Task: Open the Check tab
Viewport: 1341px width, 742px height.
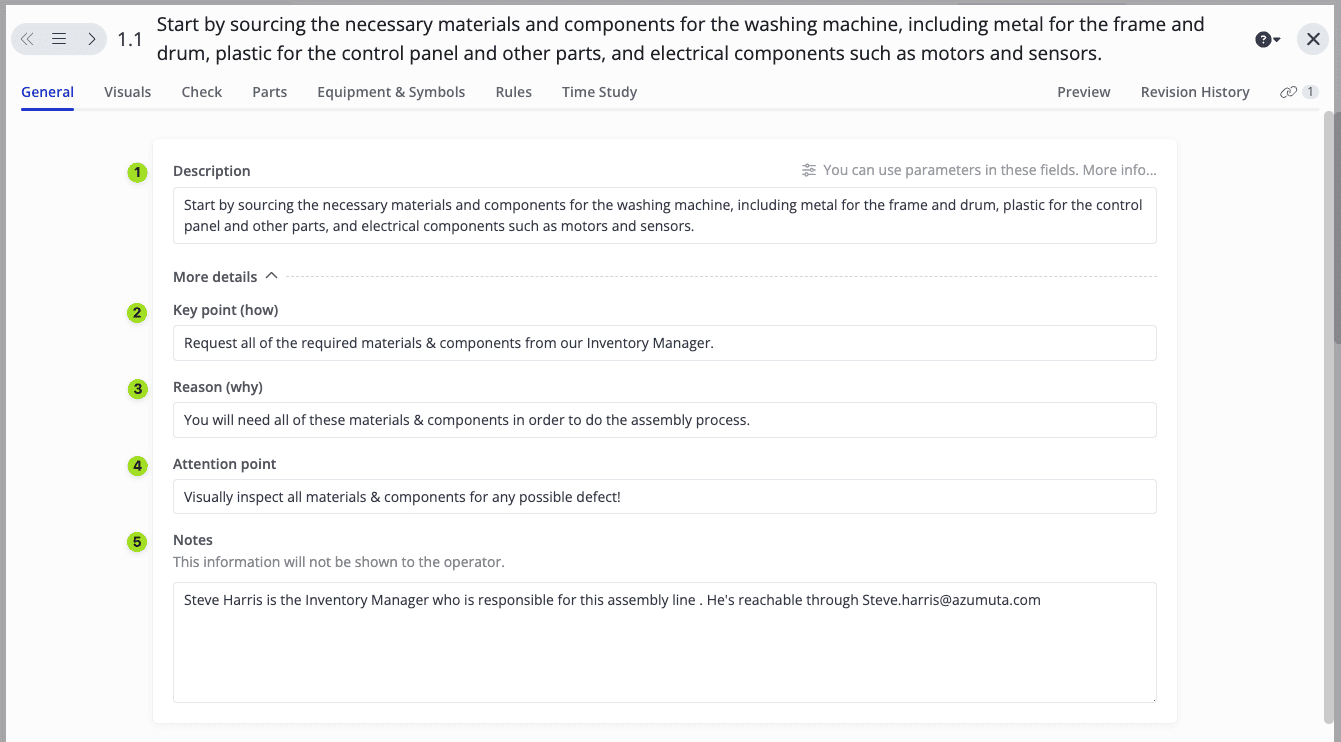Action: pos(202,92)
